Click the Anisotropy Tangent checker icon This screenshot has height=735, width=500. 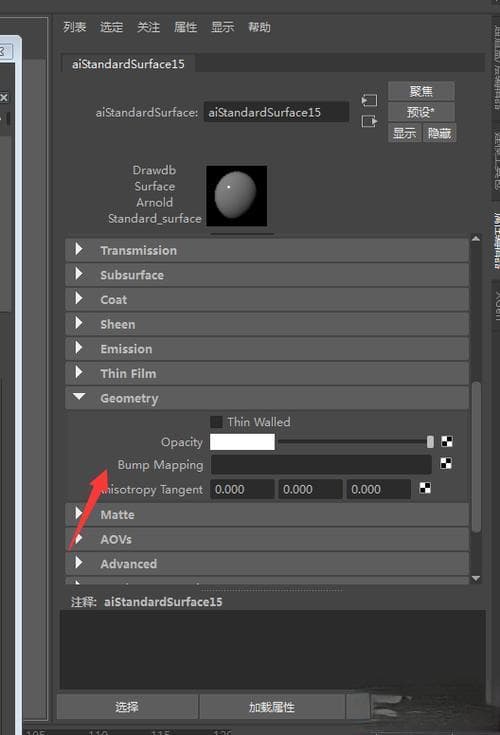pyautogui.click(x=425, y=488)
